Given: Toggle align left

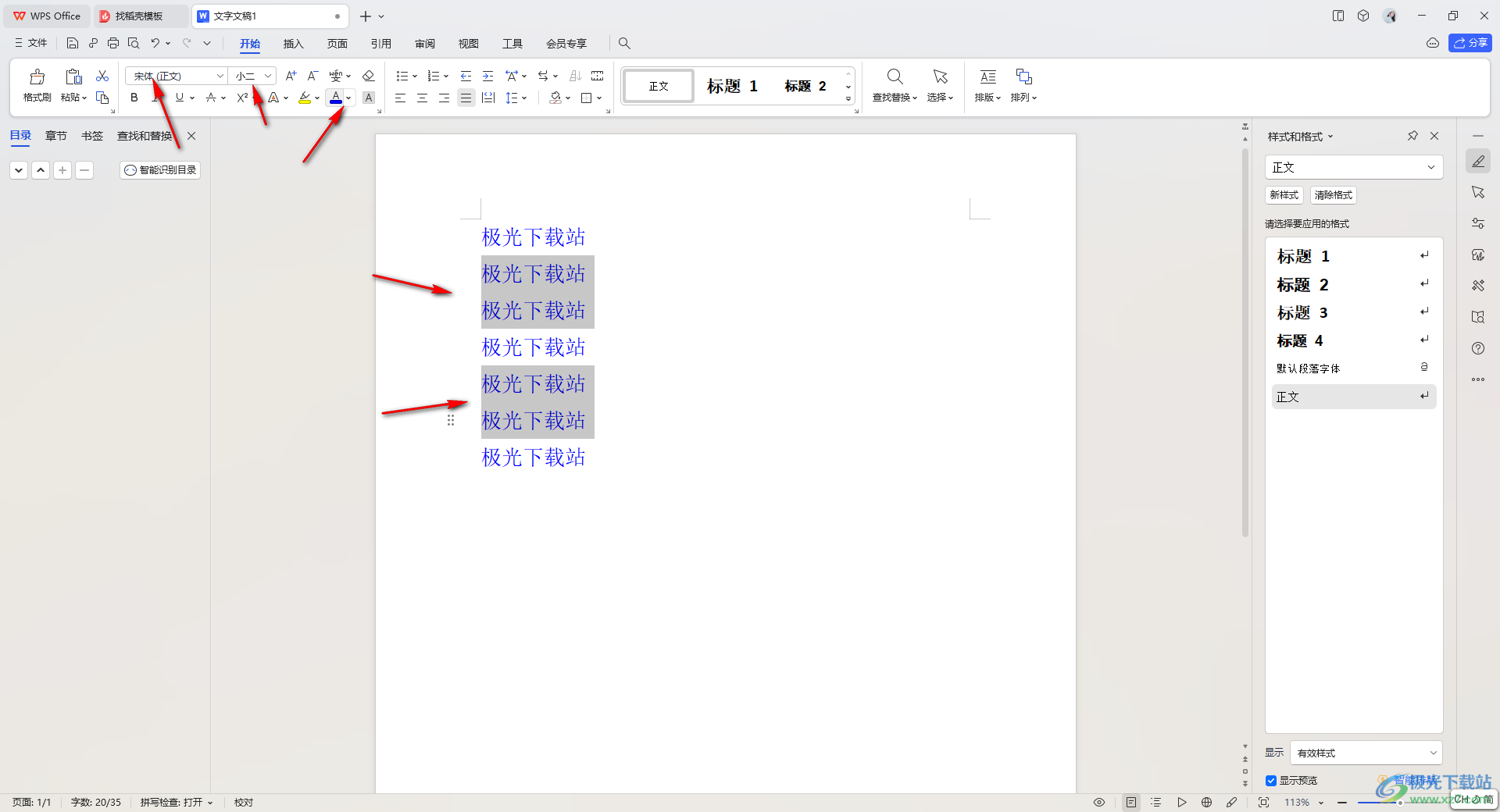Looking at the screenshot, I should tap(400, 98).
